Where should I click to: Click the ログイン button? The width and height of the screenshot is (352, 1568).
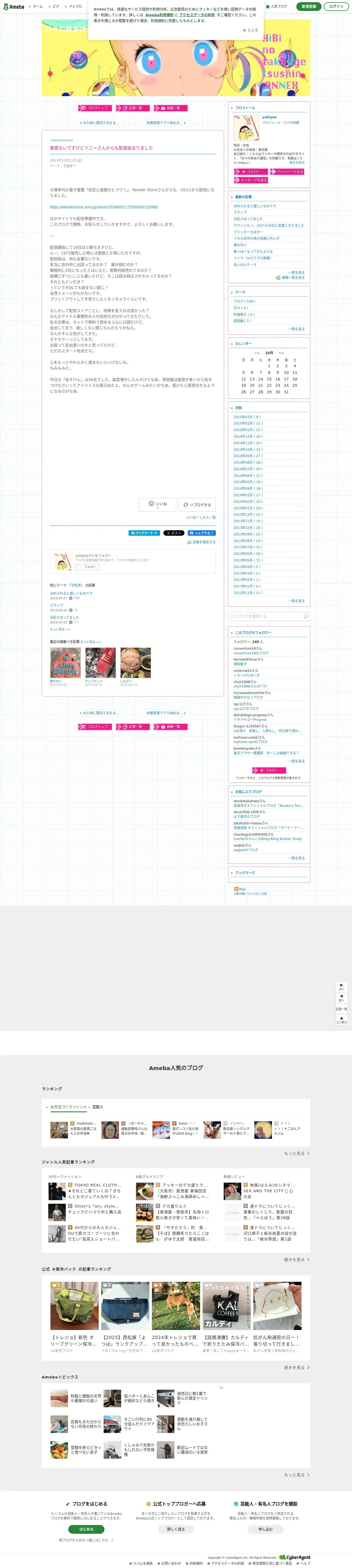click(336, 6)
